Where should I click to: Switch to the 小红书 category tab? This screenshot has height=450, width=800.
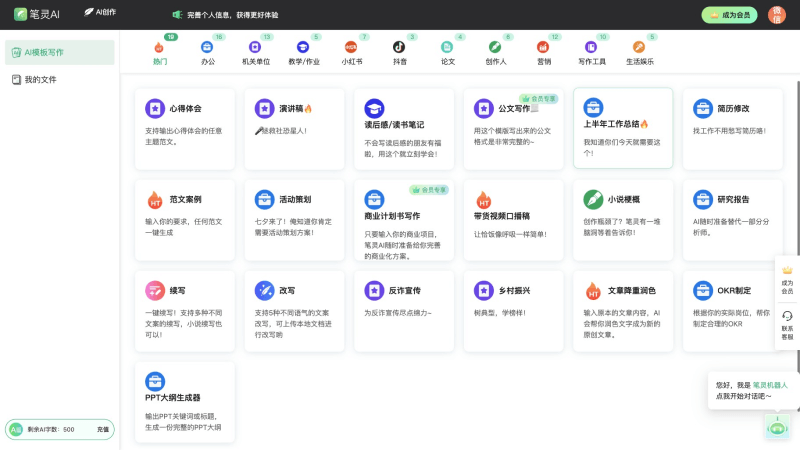(351, 52)
